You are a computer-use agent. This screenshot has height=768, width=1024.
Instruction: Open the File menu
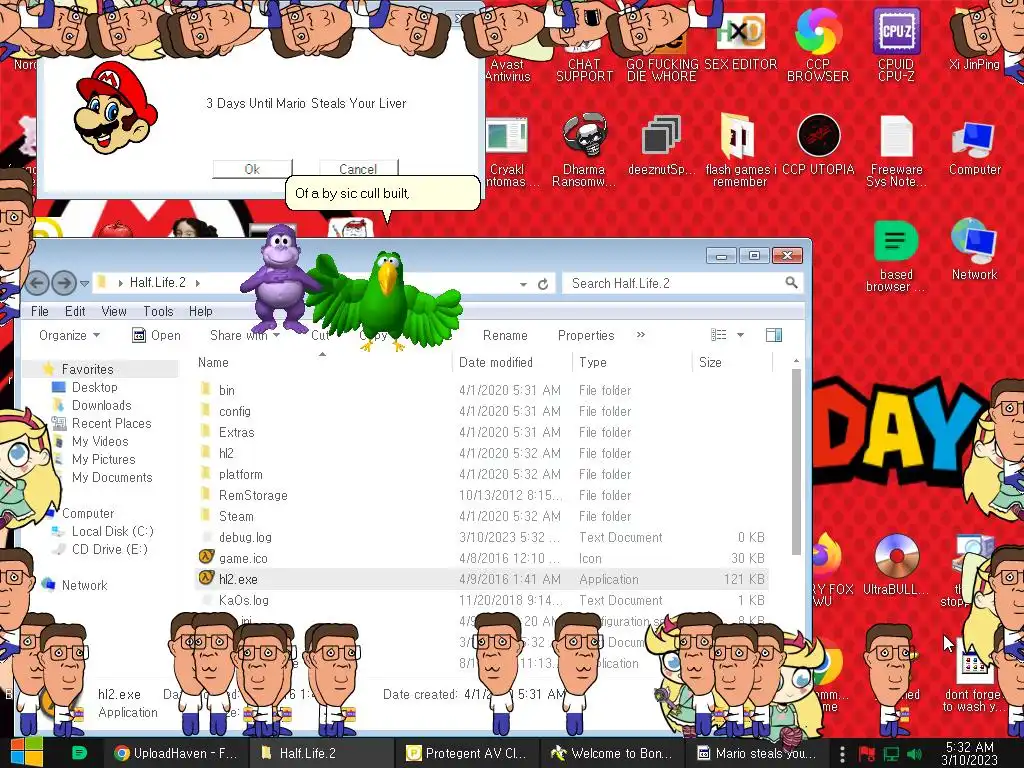(x=40, y=312)
